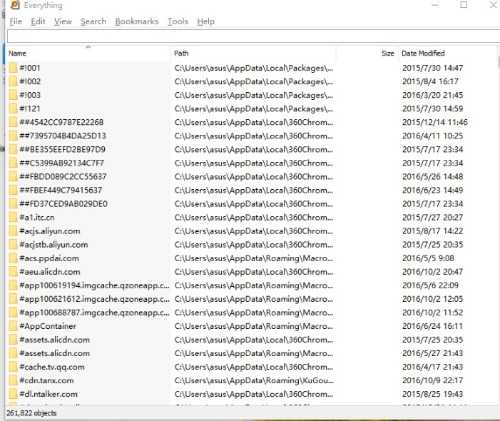Image resolution: width=500 pixels, height=421 pixels.
Task: Select the #cdn.tanx.com result row
Action: point(250,381)
